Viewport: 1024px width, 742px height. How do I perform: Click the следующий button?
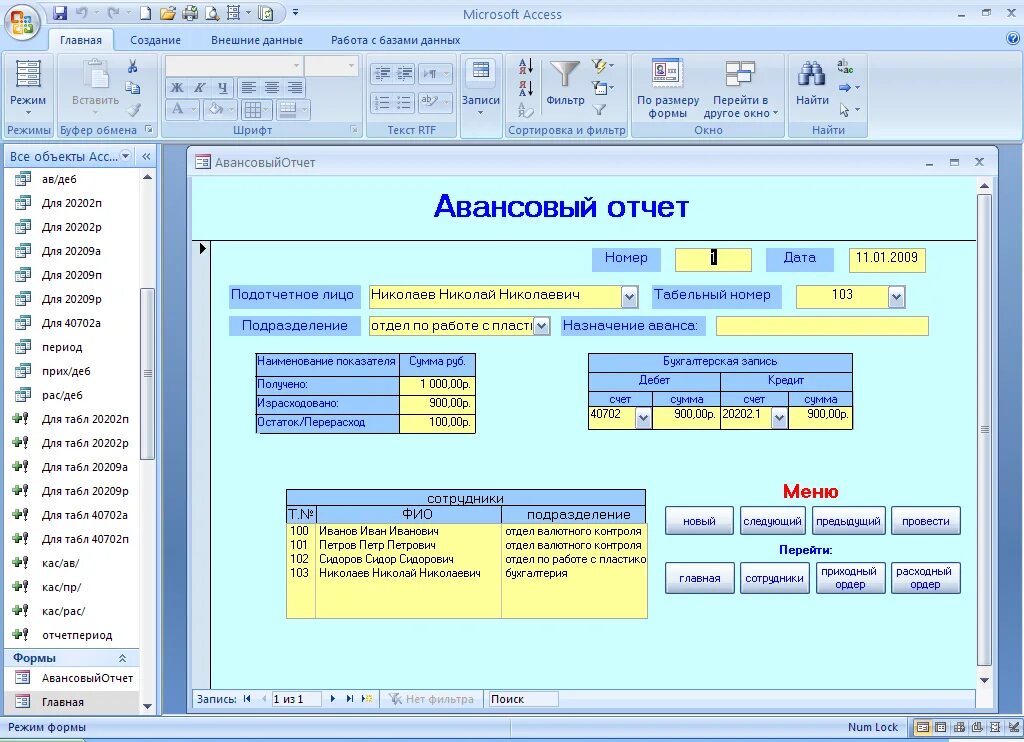click(x=773, y=521)
